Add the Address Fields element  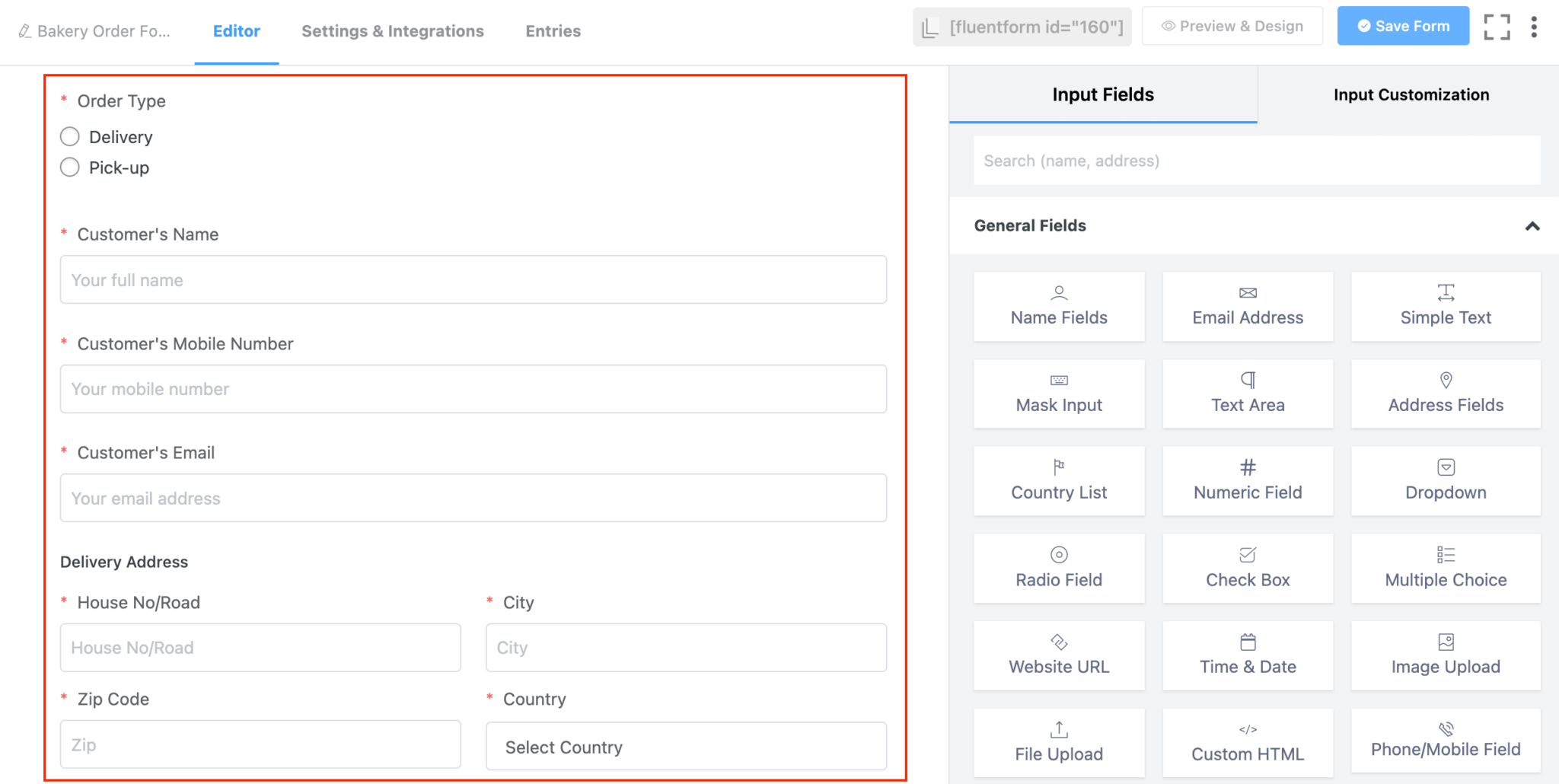tap(1445, 393)
